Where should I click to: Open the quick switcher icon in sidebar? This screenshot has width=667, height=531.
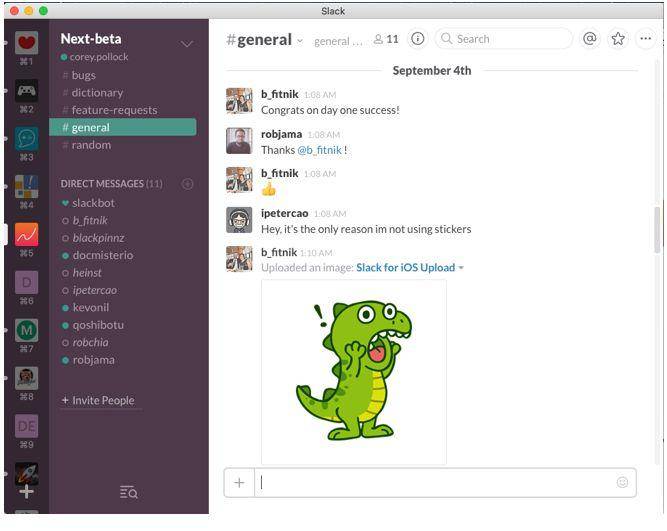[128, 492]
